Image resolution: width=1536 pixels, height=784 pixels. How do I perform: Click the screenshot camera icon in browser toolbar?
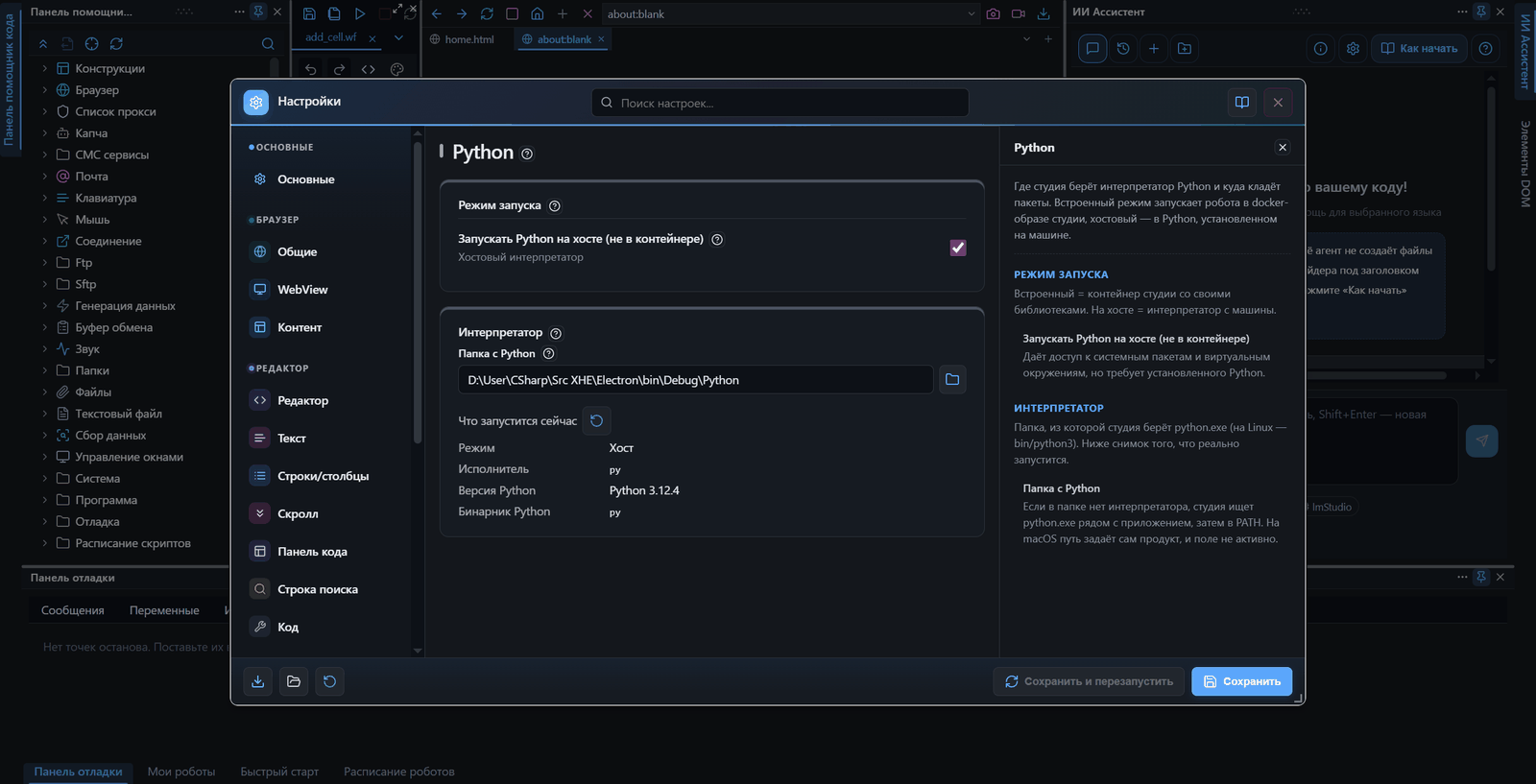pyautogui.click(x=993, y=14)
